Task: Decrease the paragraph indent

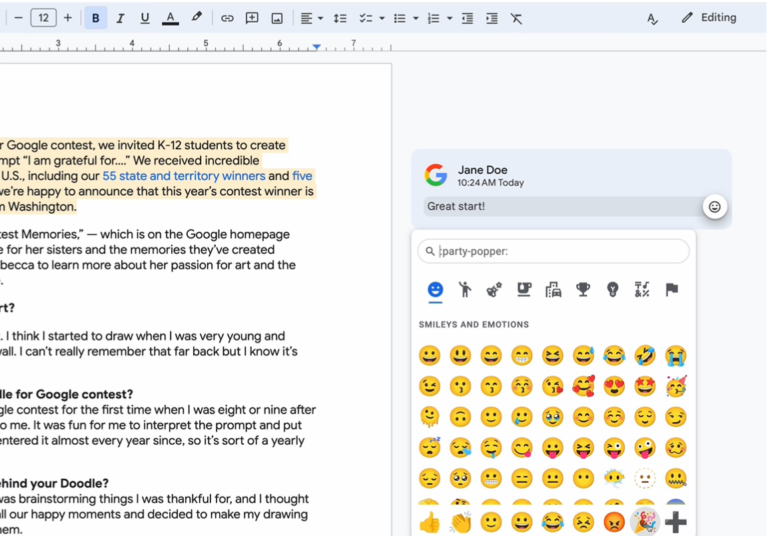Action: [467, 18]
